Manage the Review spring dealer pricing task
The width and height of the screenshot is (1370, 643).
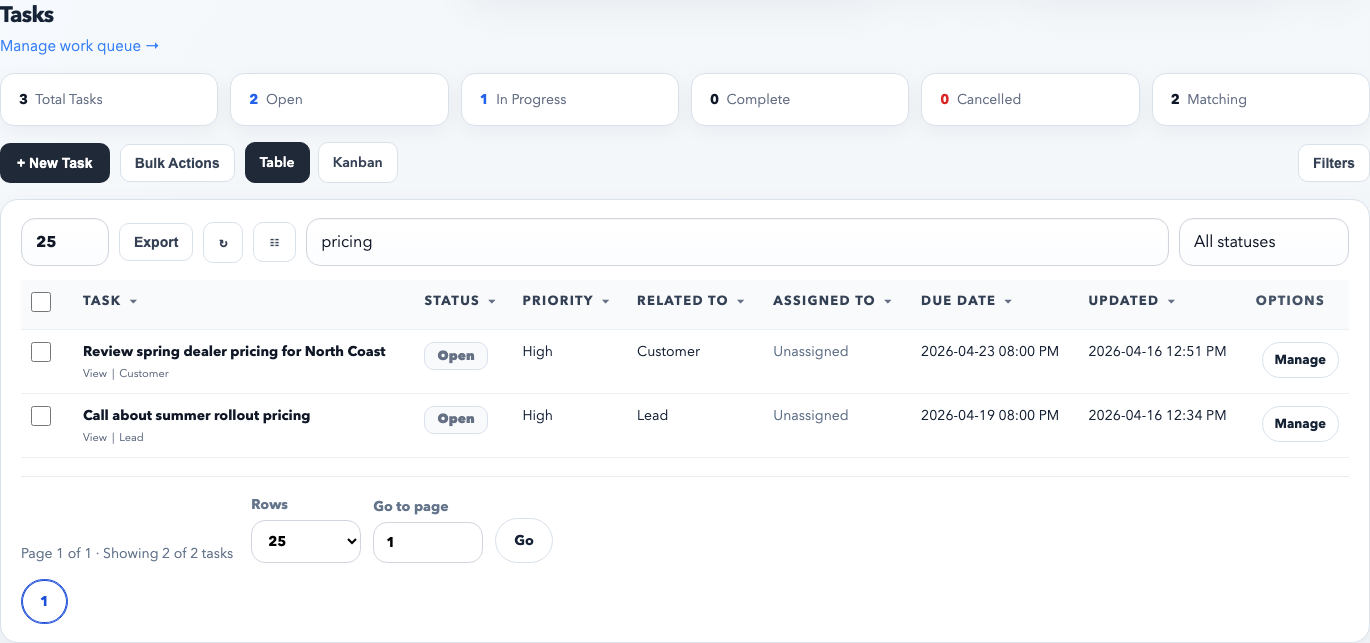[x=1300, y=360]
